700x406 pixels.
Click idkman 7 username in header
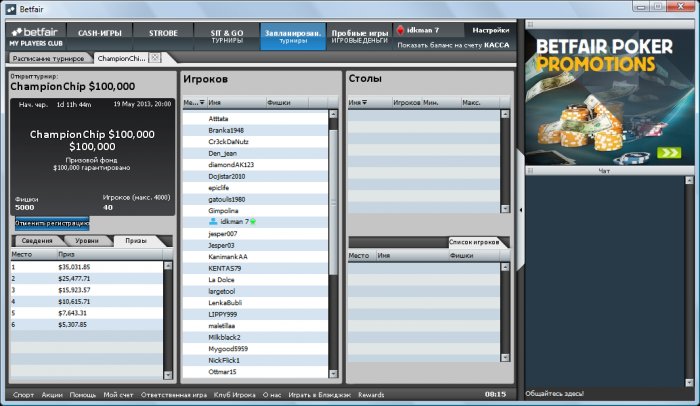click(x=423, y=30)
